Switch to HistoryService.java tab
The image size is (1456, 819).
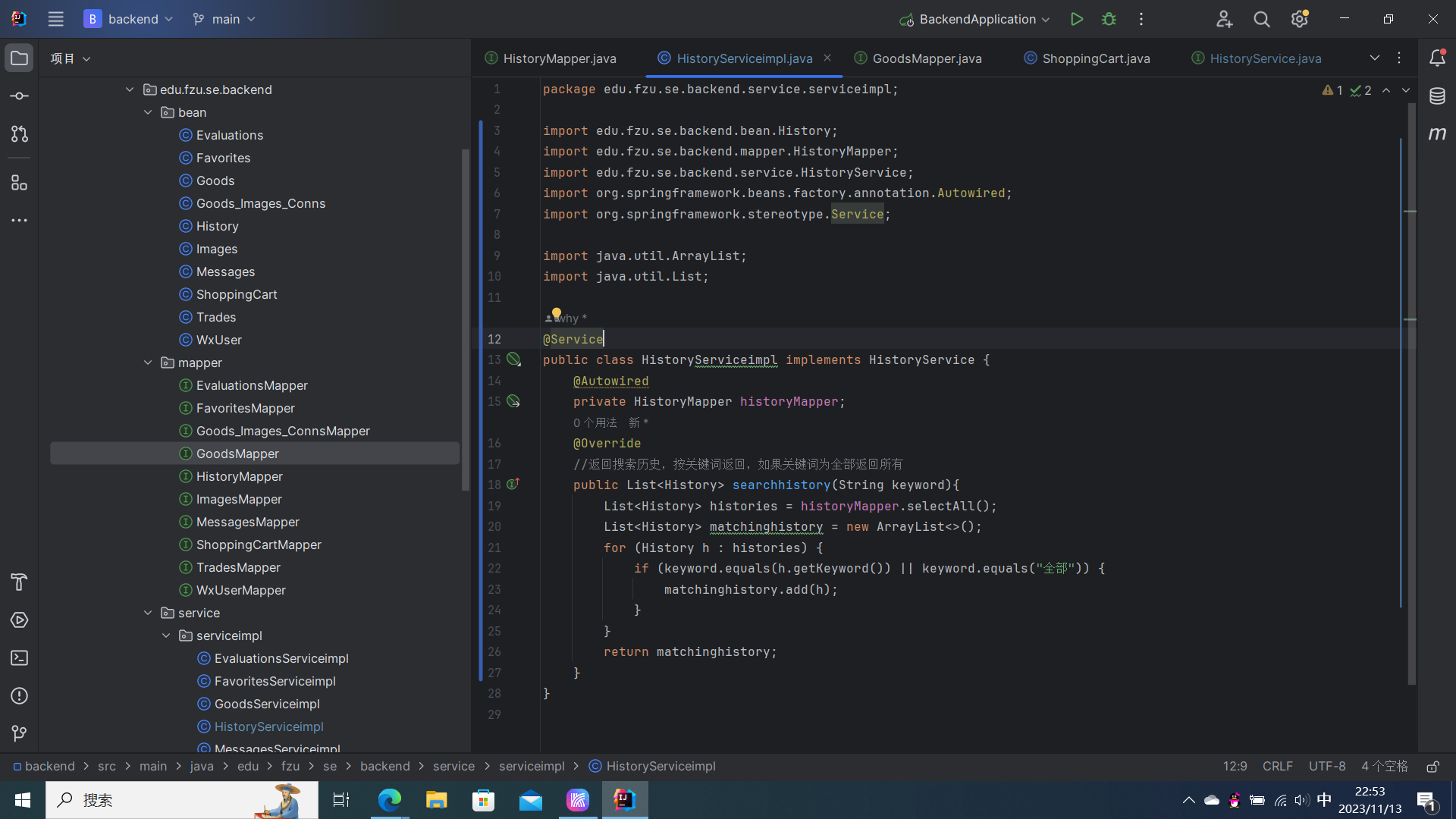pyautogui.click(x=1256, y=58)
